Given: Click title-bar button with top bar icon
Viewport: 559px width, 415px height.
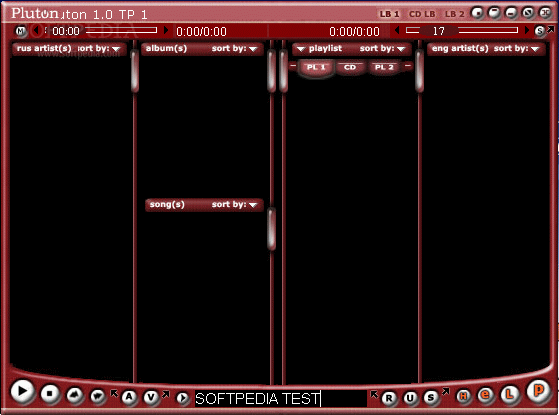Looking at the screenshot, I should [x=494, y=13].
